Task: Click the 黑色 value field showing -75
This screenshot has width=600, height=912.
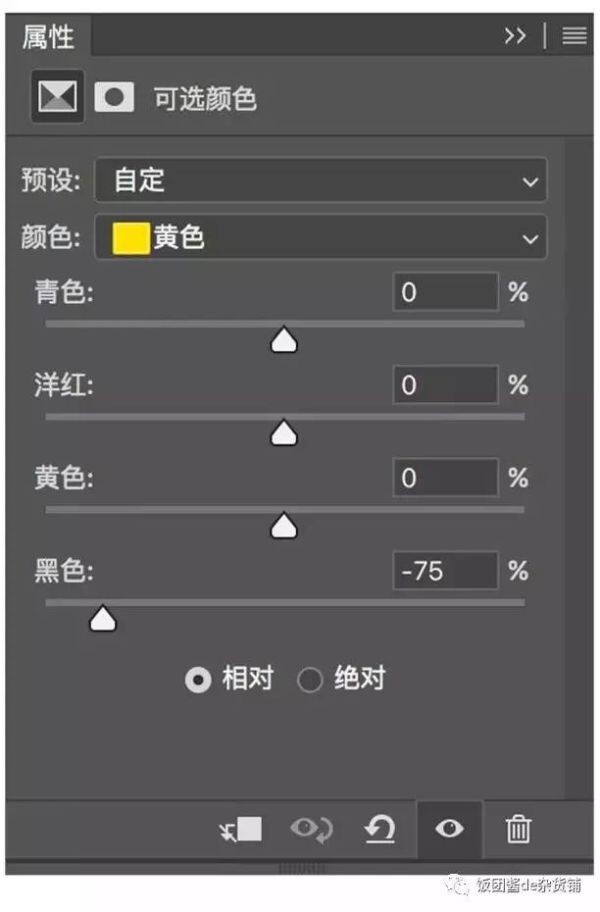Action: click(x=445, y=571)
